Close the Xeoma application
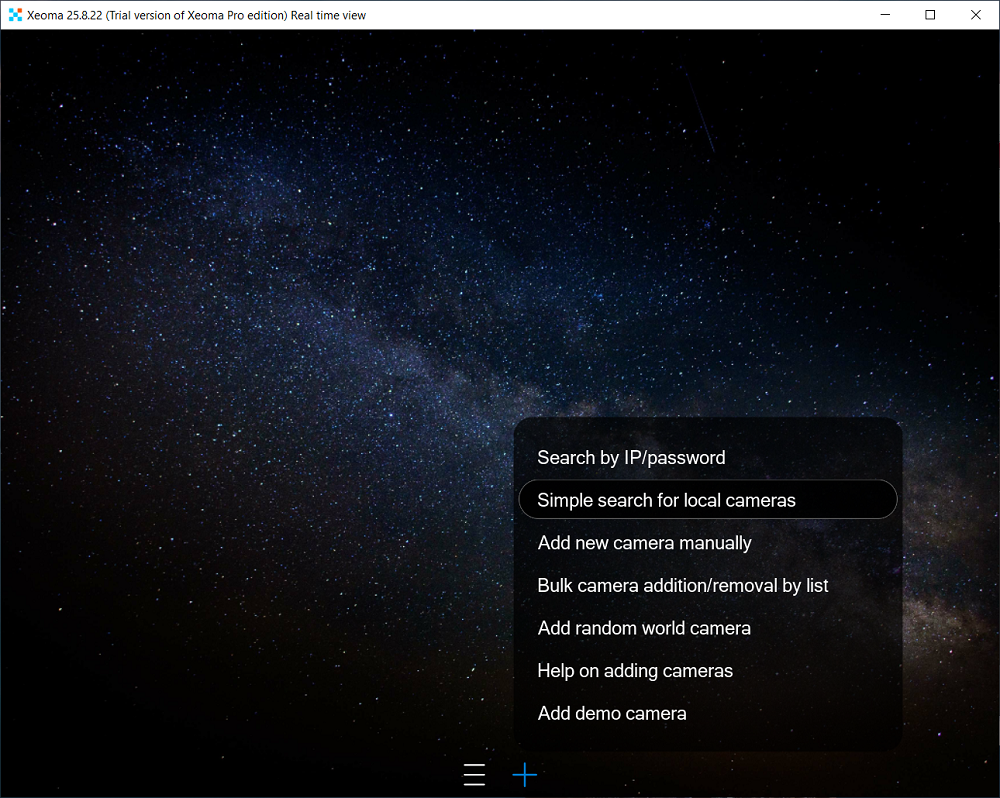 point(975,14)
